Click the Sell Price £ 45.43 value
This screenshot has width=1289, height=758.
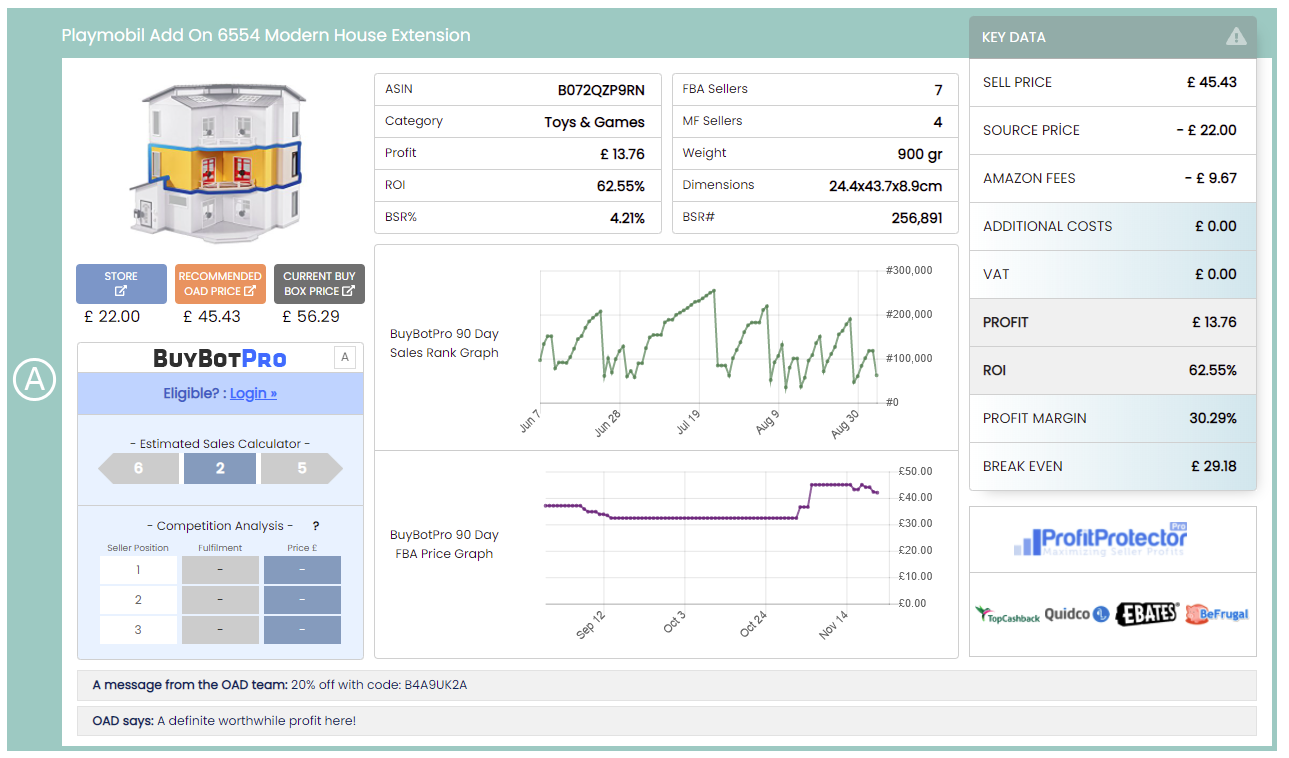[x=1211, y=82]
